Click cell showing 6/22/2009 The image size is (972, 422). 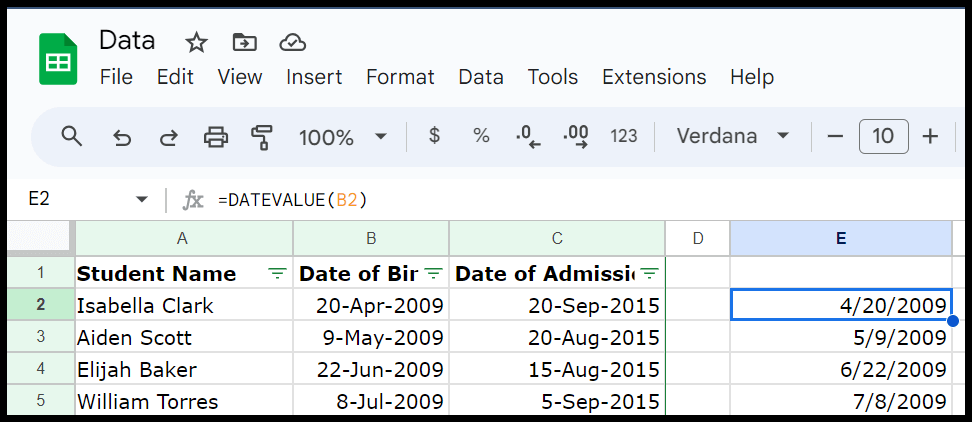pos(841,369)
